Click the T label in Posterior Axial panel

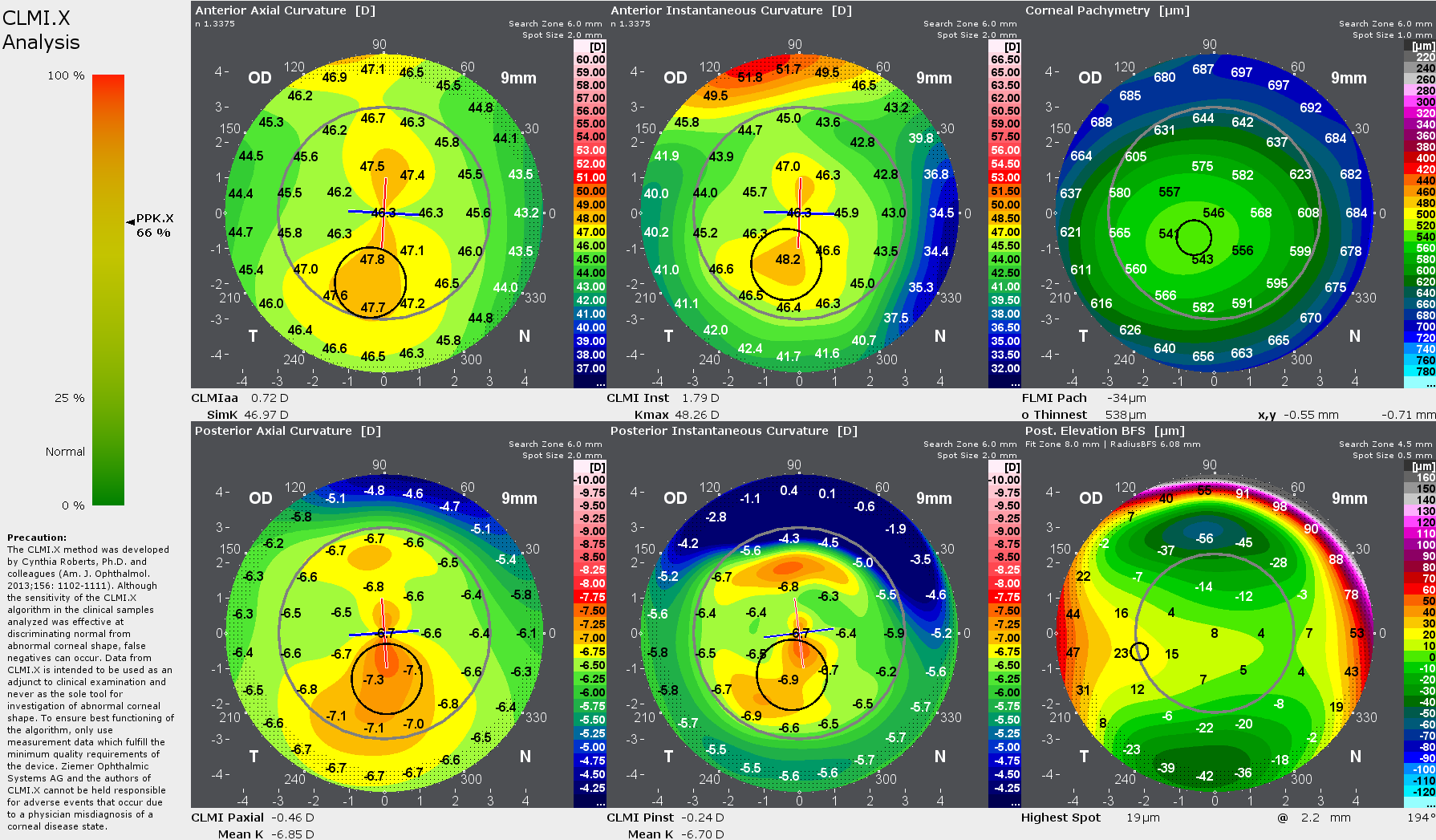pos(254,757)
